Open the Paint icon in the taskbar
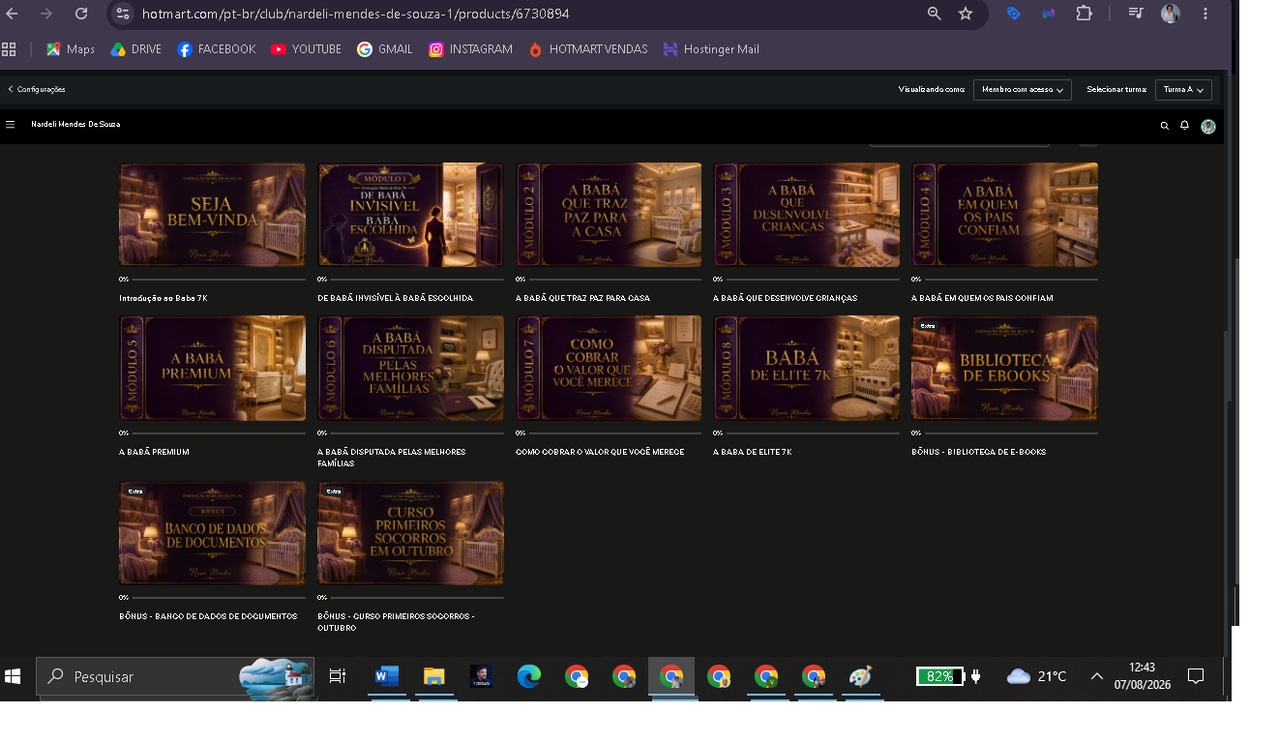The height and width of the screenshot is (743, 1280). pos(860,677)
